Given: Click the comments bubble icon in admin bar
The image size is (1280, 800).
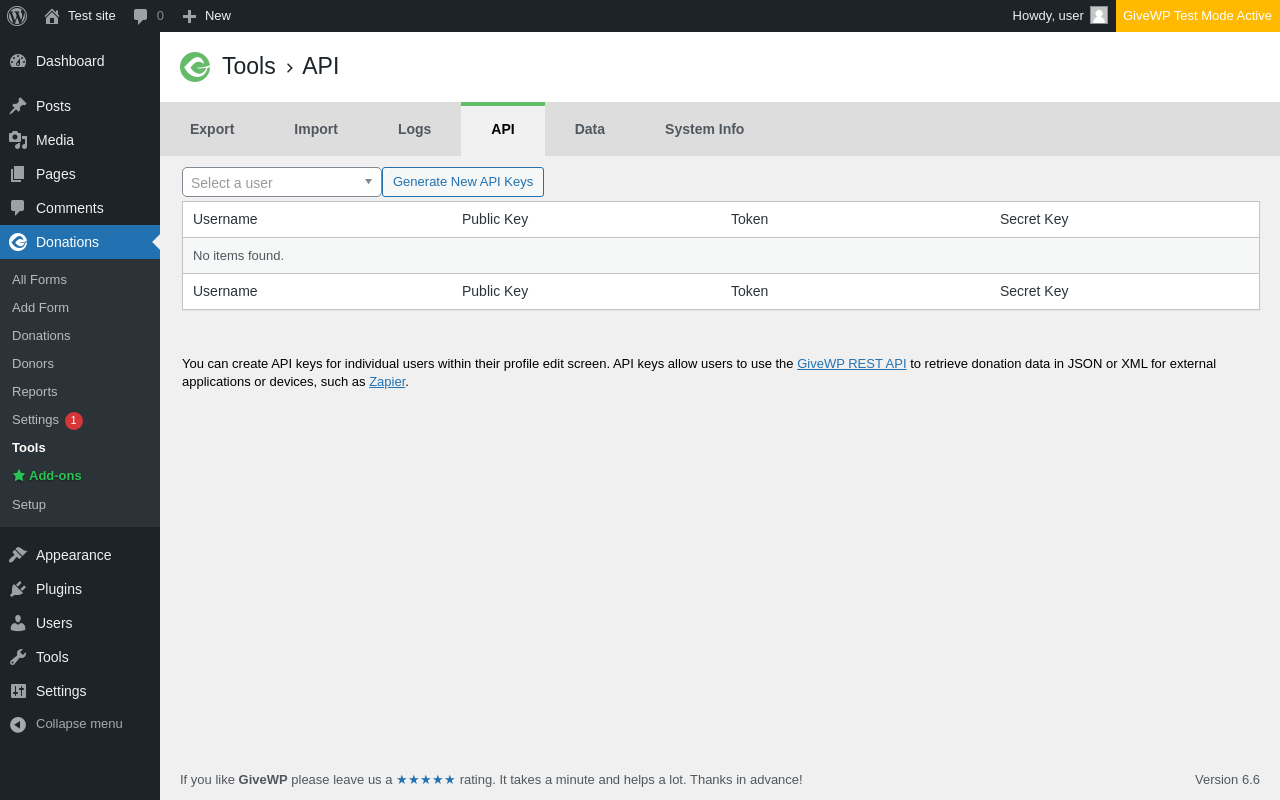Looking at the screenshot, I should [x=141, y=16].
